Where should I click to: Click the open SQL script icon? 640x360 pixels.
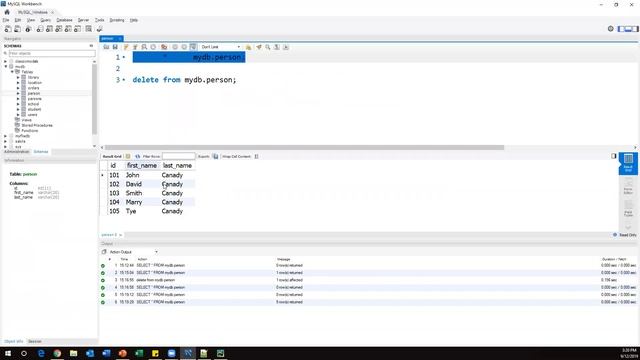[x=18, y=29]
